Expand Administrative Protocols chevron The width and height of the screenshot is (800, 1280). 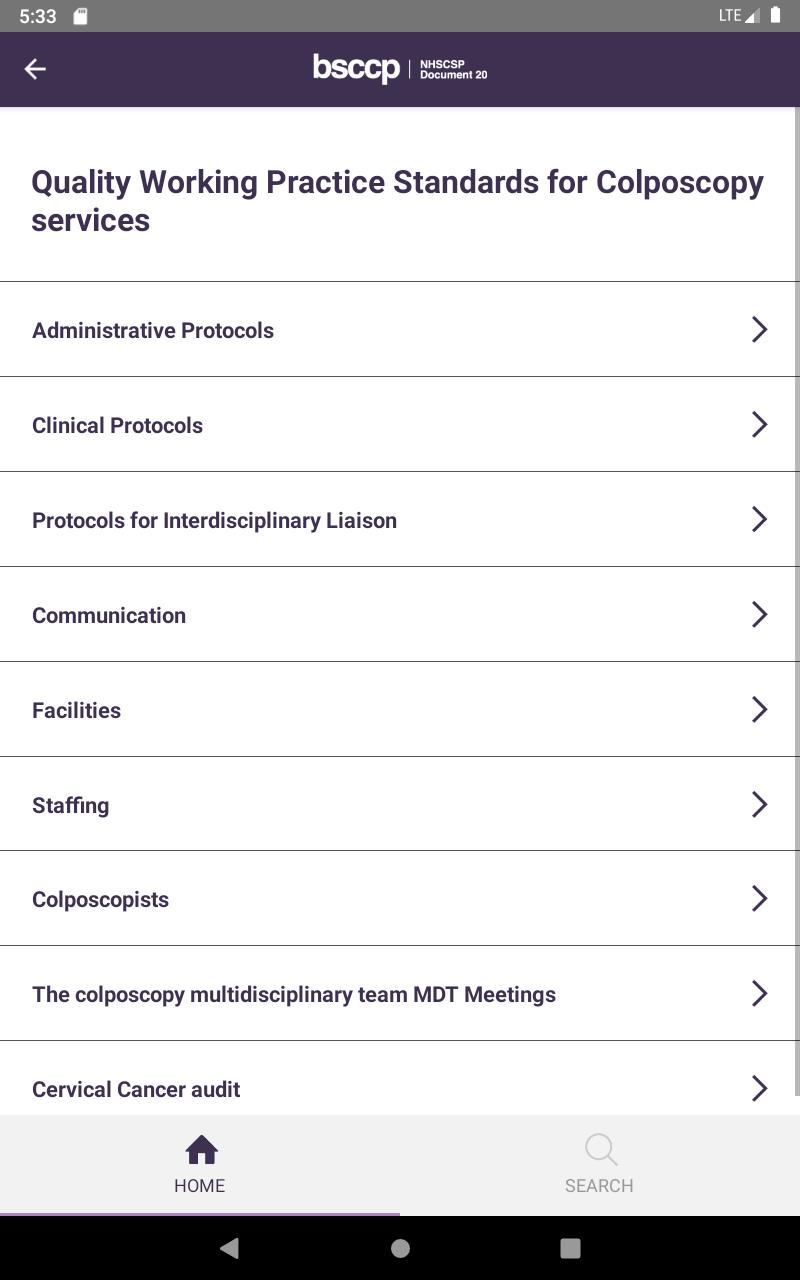pyautogui.click(x=759, y=329)
